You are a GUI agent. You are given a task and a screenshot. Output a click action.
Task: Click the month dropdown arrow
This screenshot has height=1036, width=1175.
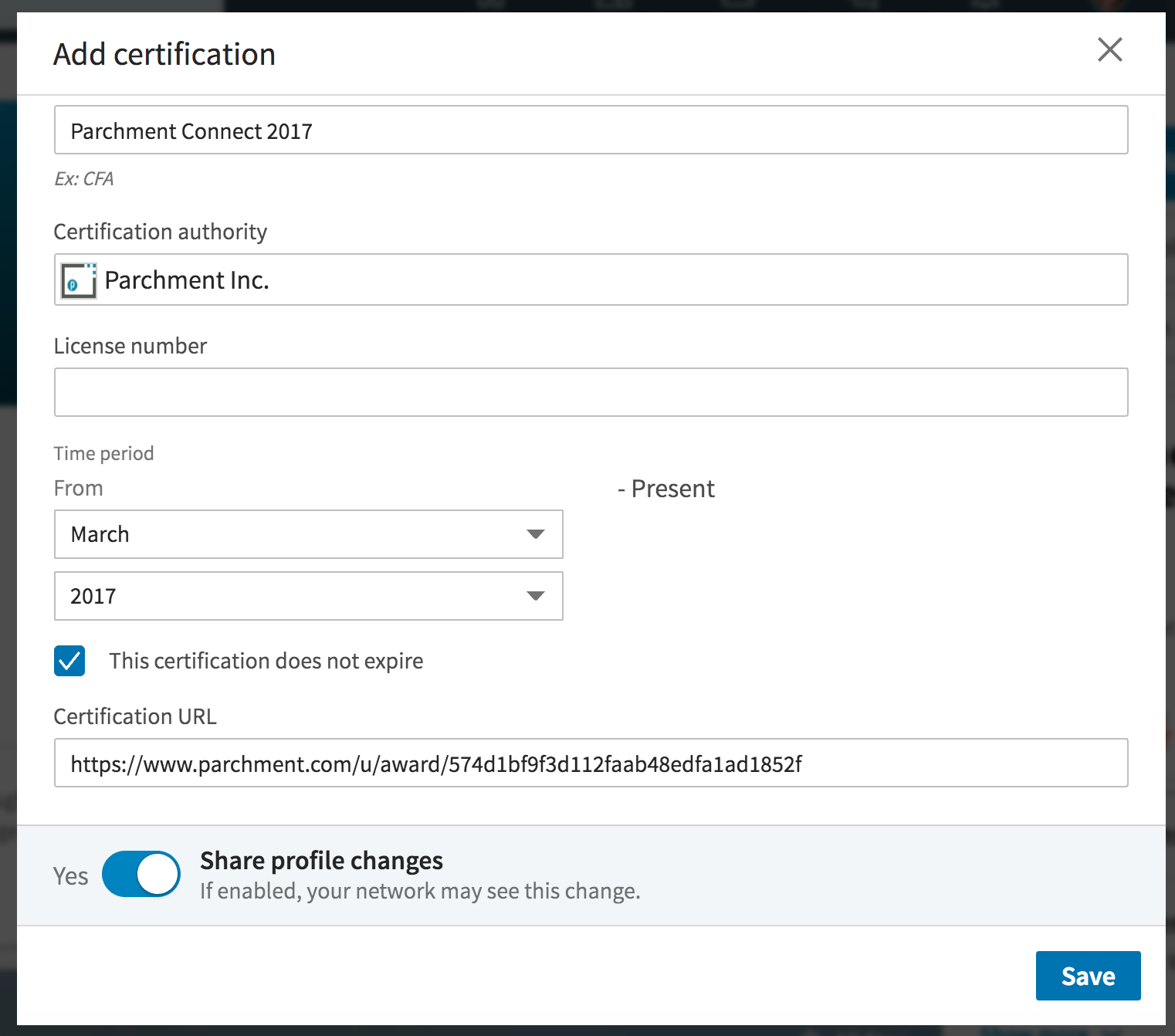point(535,534)
